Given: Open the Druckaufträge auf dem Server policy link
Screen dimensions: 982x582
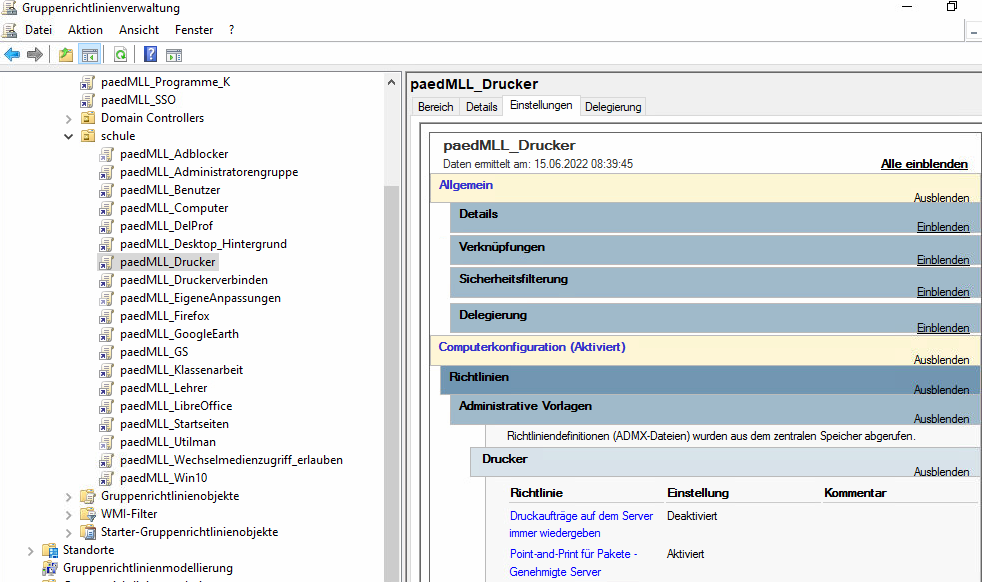Looking at the screenshot, I should pyautogui.click(x=581, y=516).
